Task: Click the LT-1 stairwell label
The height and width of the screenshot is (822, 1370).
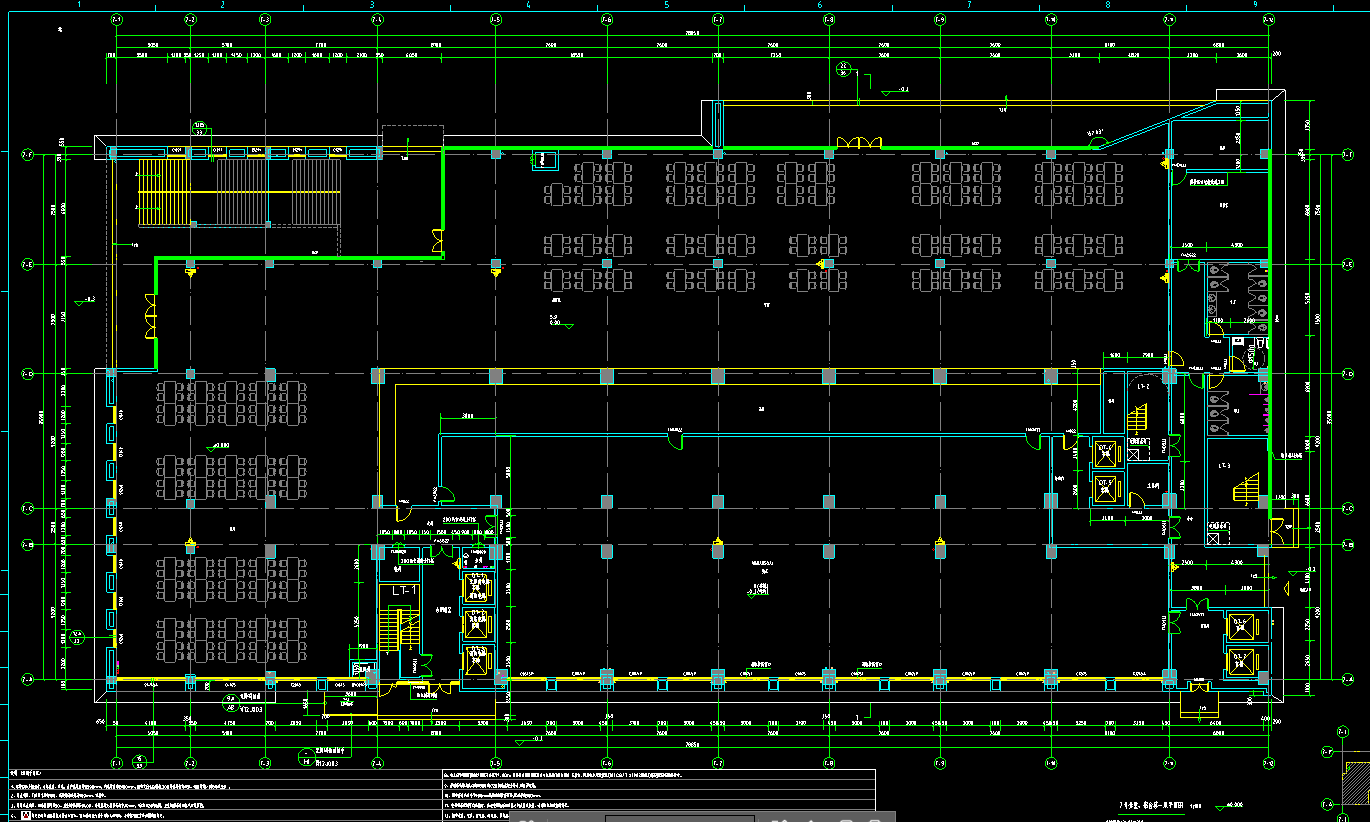Action: click(x=404, y=591)
